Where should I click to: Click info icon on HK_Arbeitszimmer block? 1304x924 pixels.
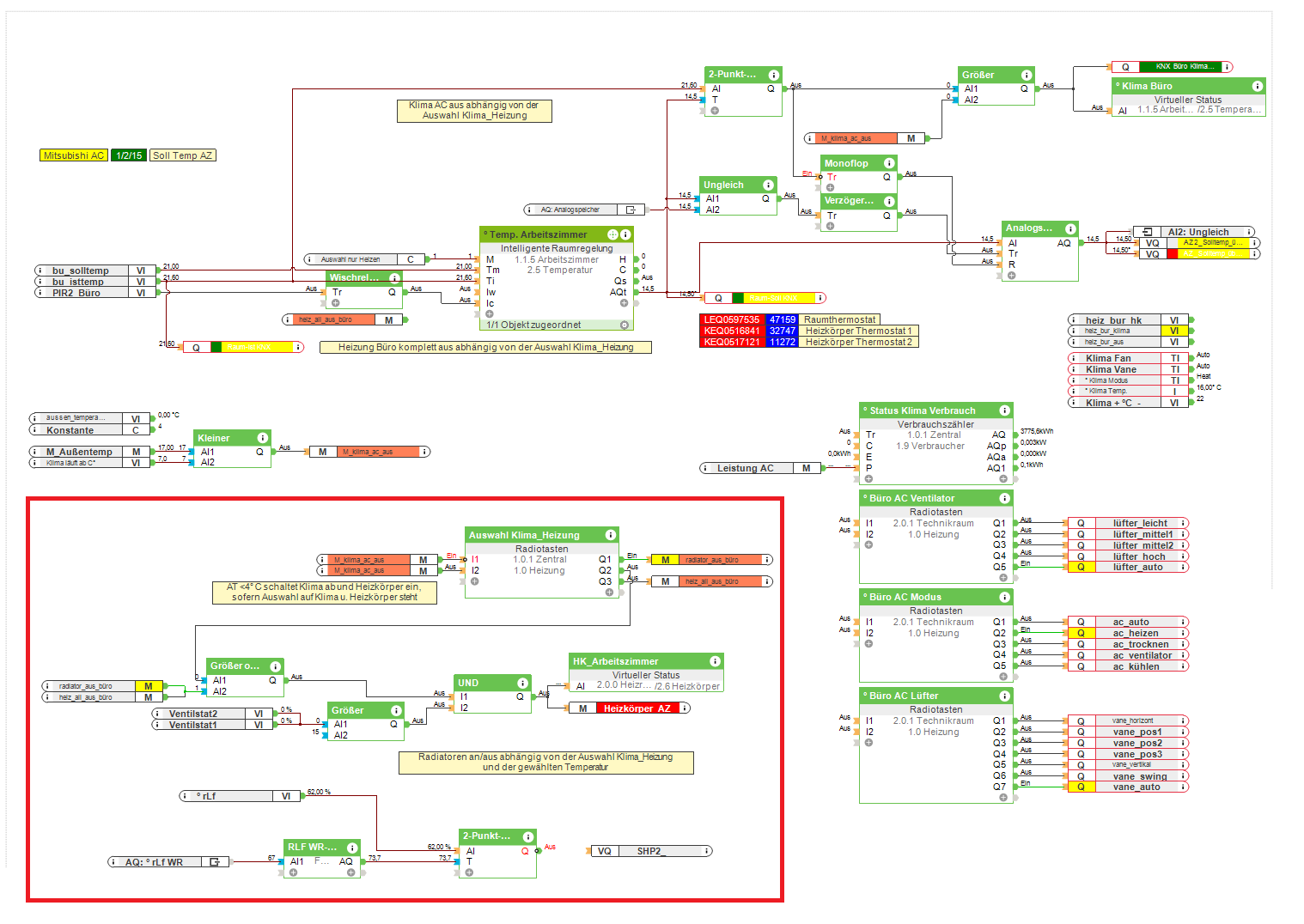715,661
